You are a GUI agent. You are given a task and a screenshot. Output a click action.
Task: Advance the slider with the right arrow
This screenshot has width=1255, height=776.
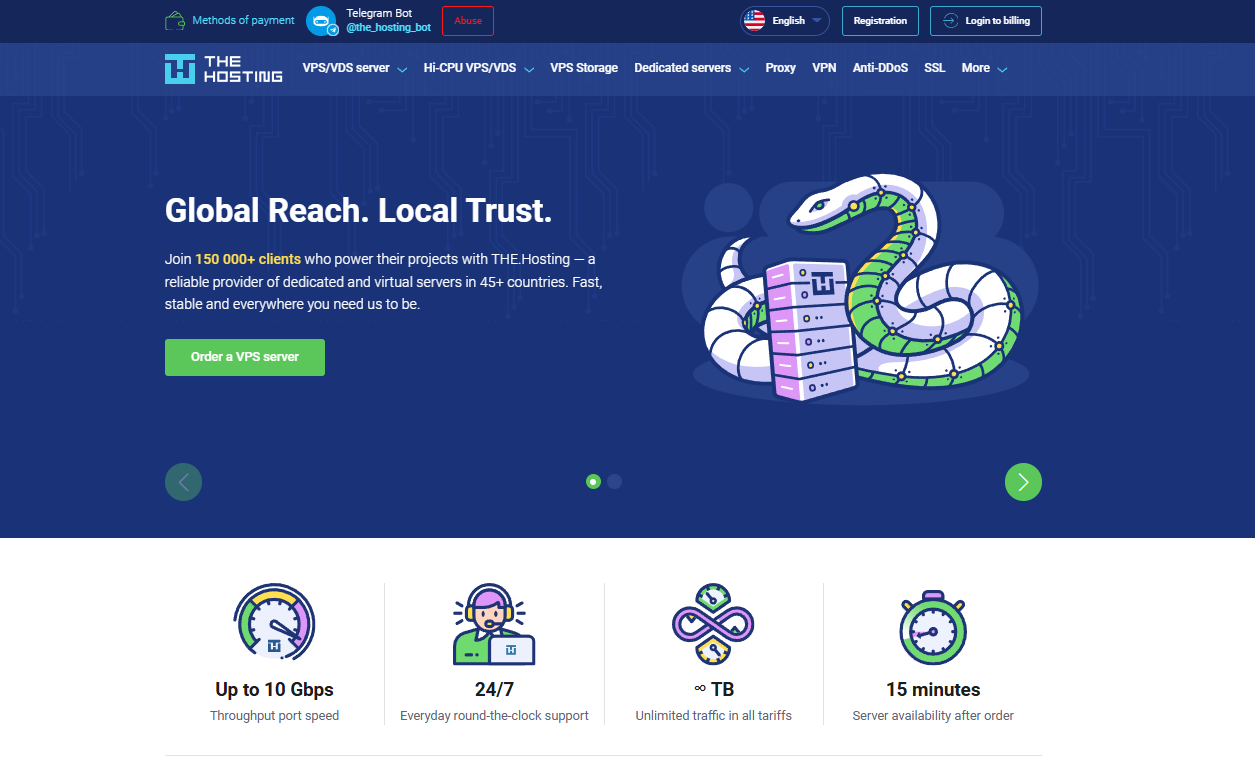[1022, 481]
